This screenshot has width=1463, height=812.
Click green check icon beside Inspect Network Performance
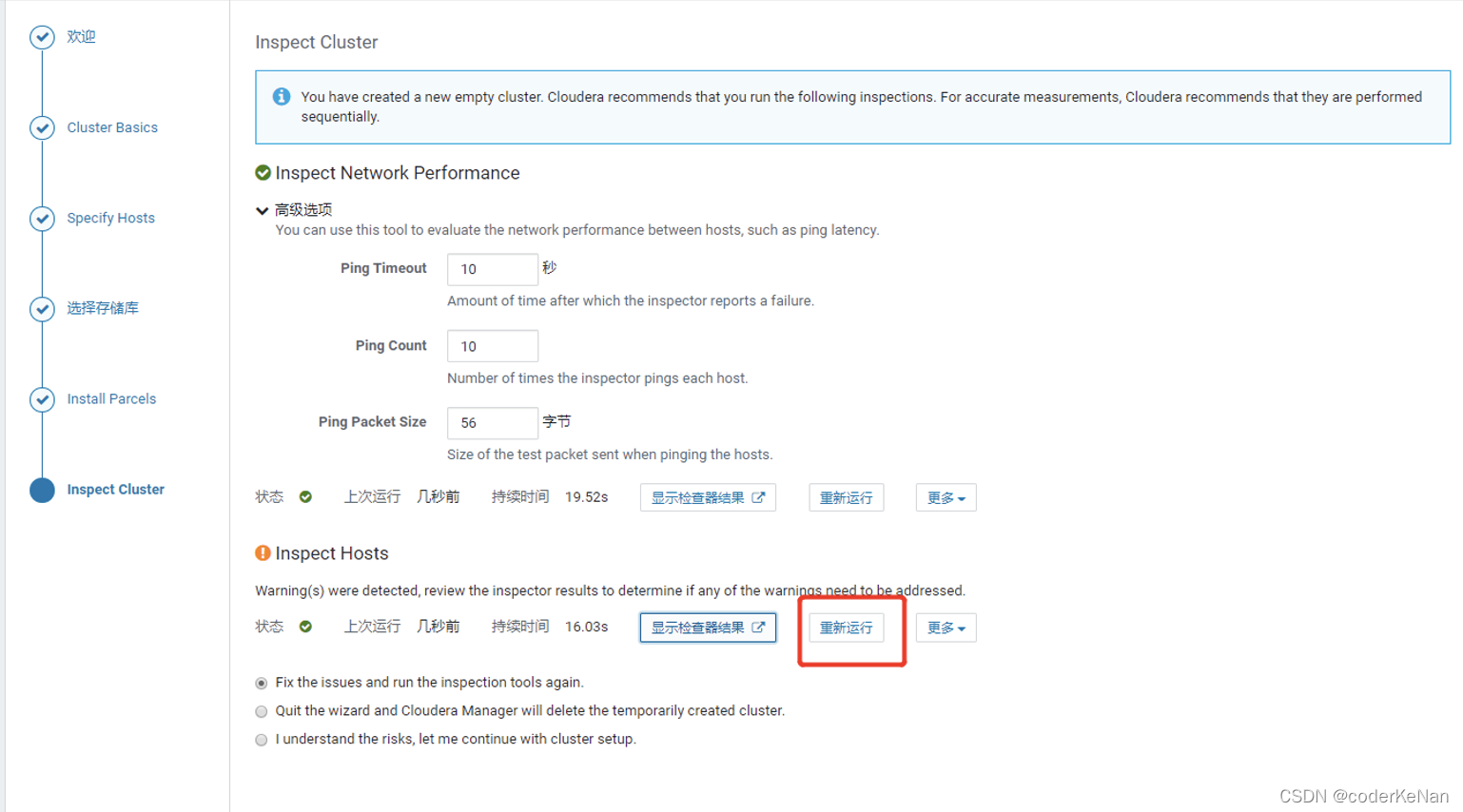(263, 173)
